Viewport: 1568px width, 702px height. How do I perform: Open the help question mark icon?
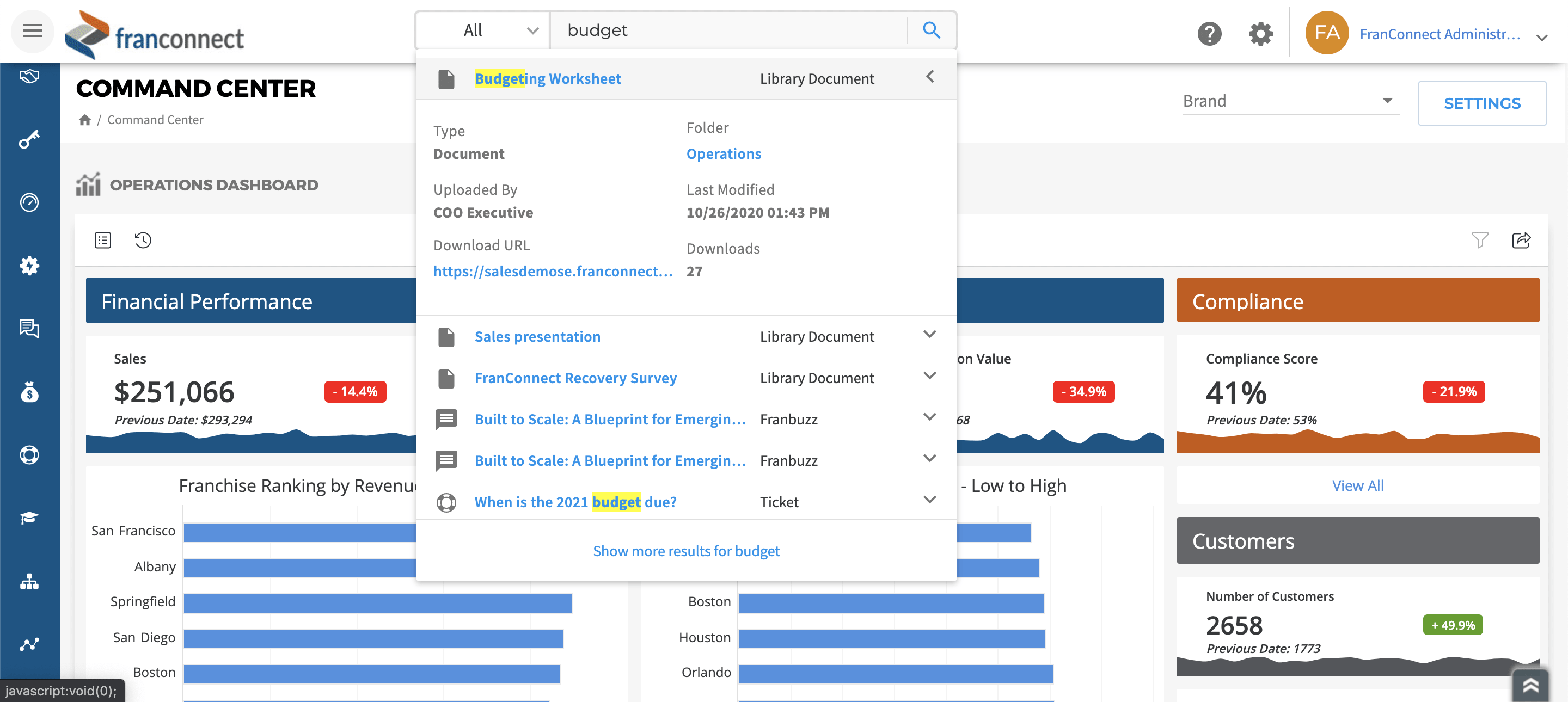coord(1210,34)
